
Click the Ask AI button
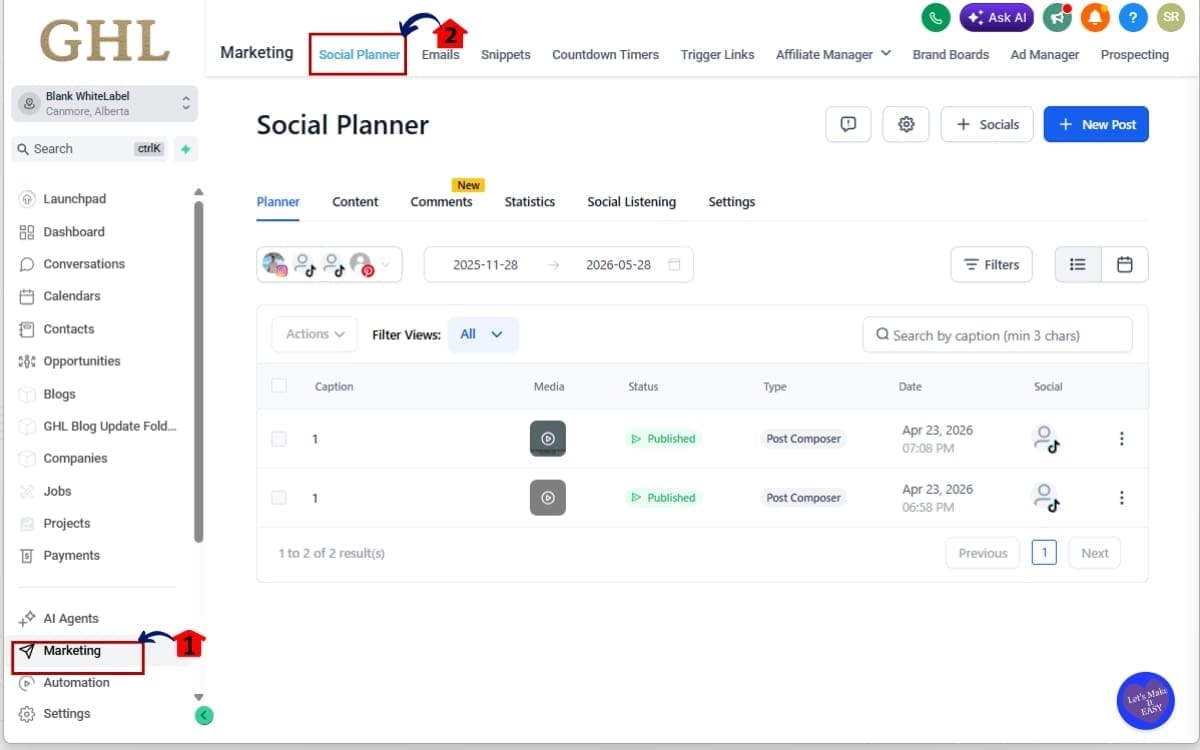click(996, 17)
